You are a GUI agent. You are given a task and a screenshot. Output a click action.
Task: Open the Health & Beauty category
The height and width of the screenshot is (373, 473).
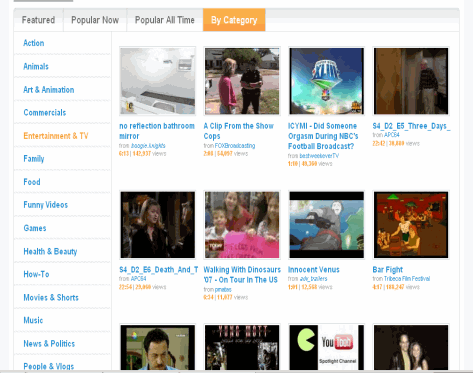tap(50, 251)
